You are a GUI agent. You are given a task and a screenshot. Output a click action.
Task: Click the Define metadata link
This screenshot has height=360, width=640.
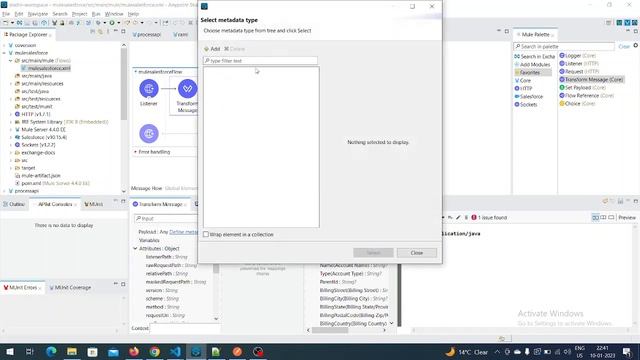(x=183, y=232)
